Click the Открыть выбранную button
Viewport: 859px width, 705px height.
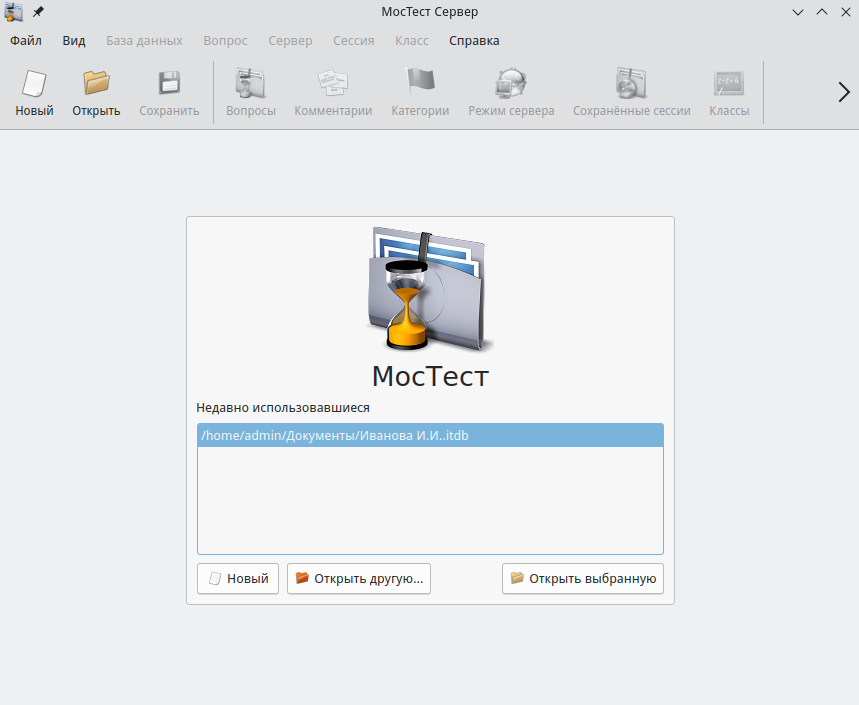click(582, 579)
